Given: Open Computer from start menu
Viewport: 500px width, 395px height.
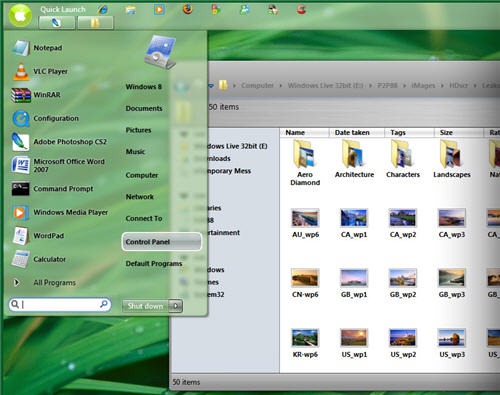Looking at the screenshot, I should 142,175.
